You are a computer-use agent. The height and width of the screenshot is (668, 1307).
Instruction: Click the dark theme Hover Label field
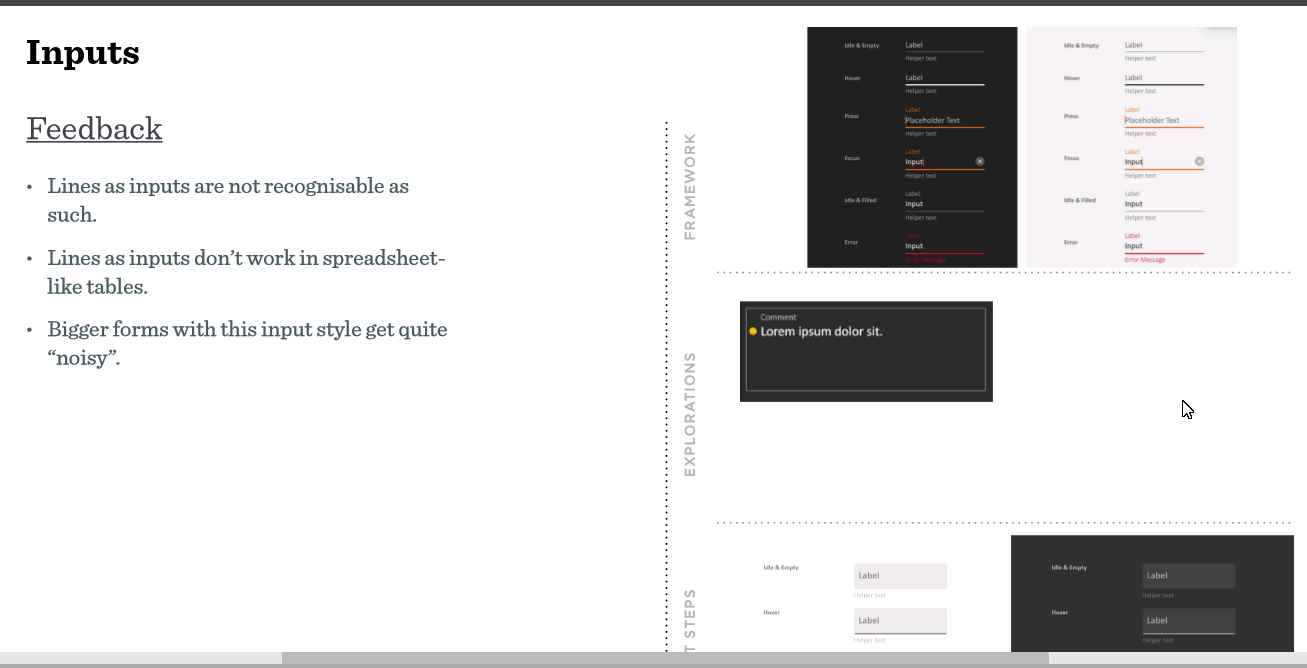[944, 78]
